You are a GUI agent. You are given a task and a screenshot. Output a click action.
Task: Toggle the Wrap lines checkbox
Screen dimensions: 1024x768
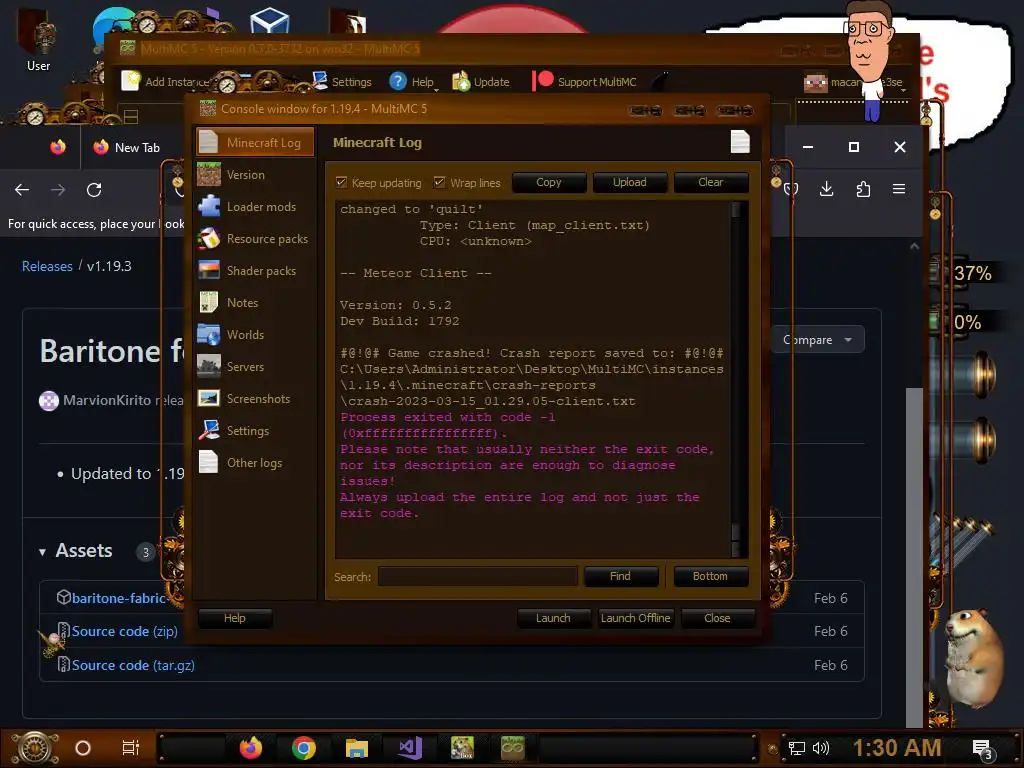coord(440,182)
